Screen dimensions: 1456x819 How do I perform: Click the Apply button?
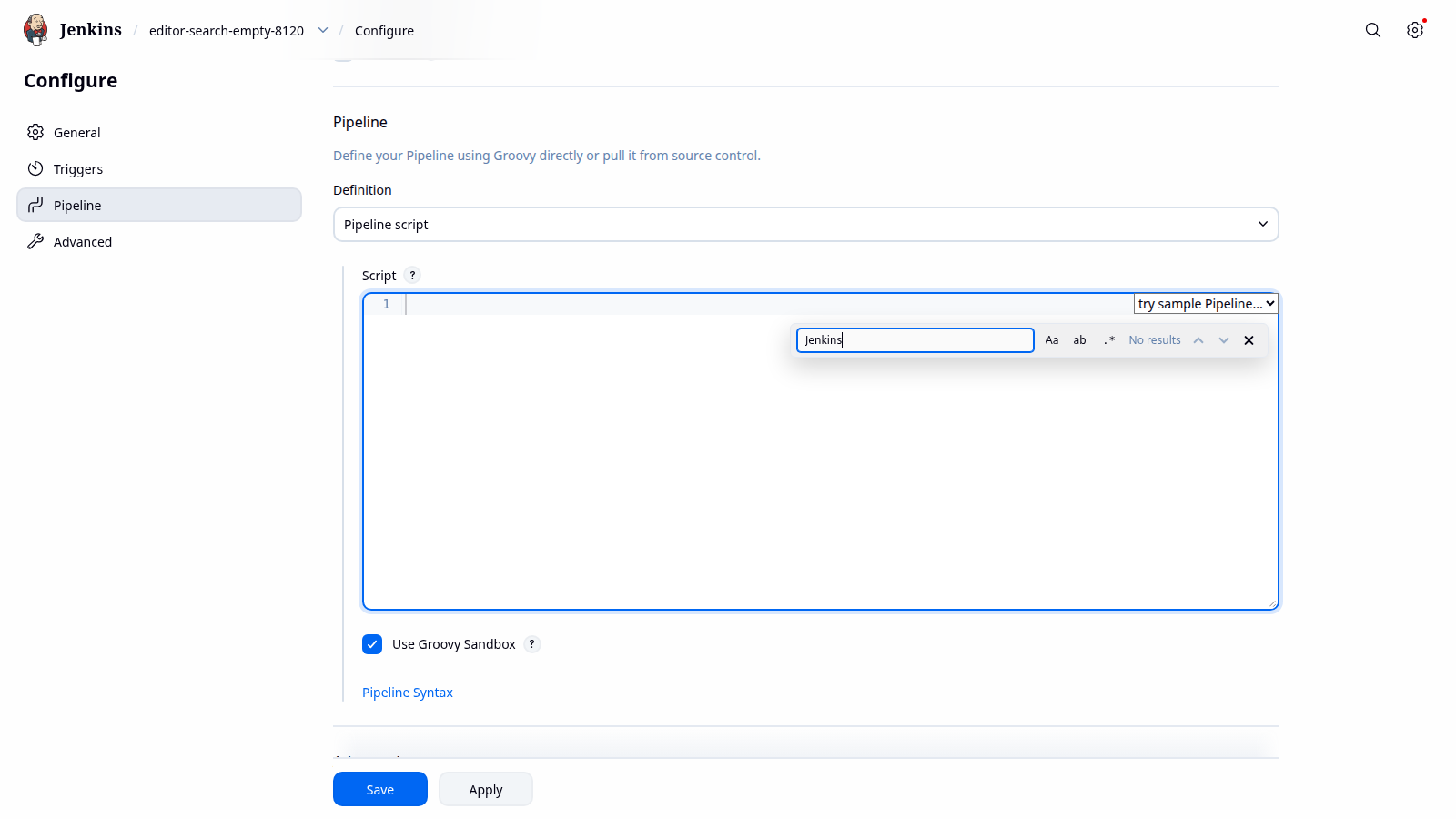coord(486,789)
